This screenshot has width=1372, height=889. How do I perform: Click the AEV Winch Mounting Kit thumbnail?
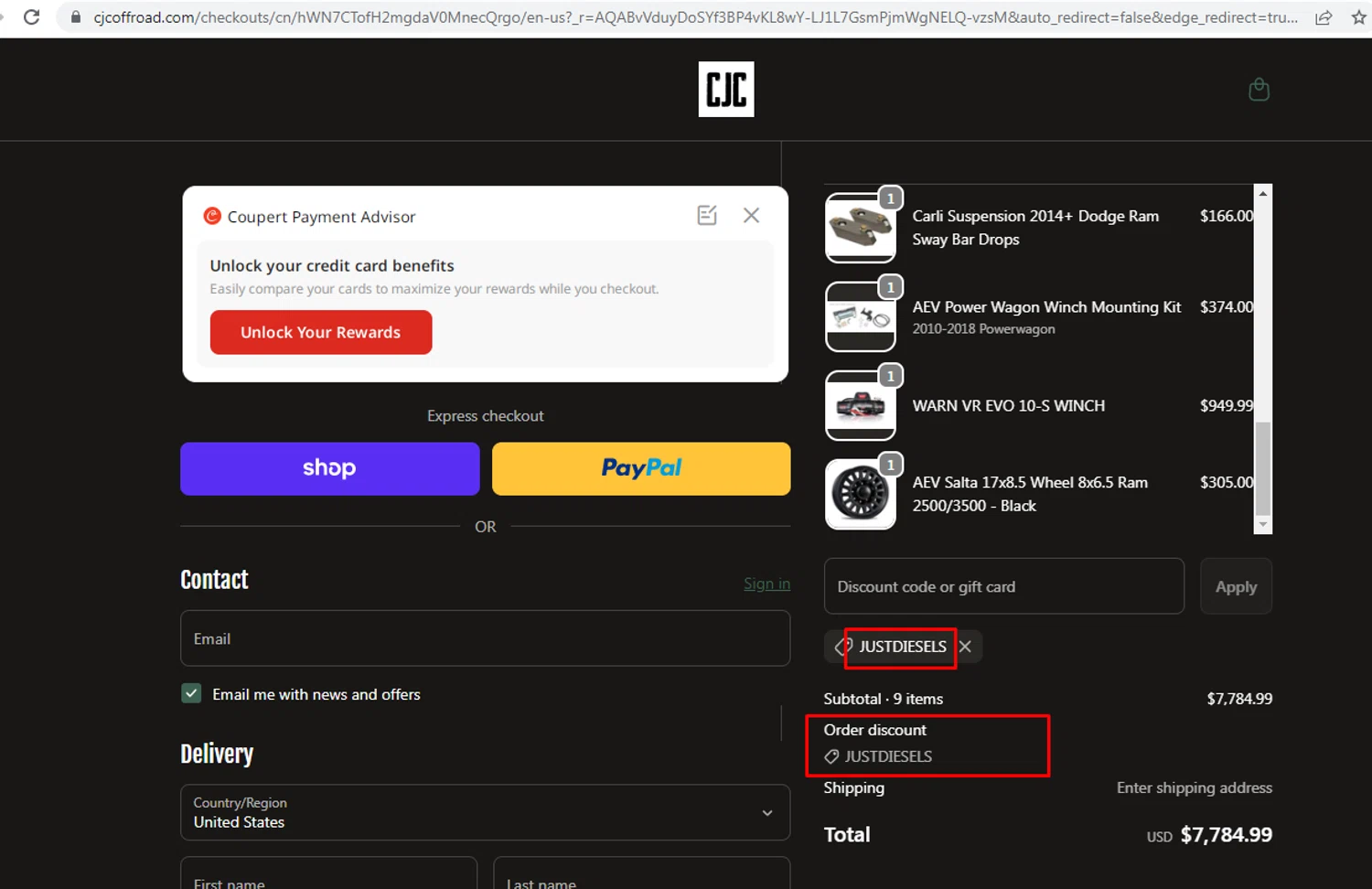861,316
